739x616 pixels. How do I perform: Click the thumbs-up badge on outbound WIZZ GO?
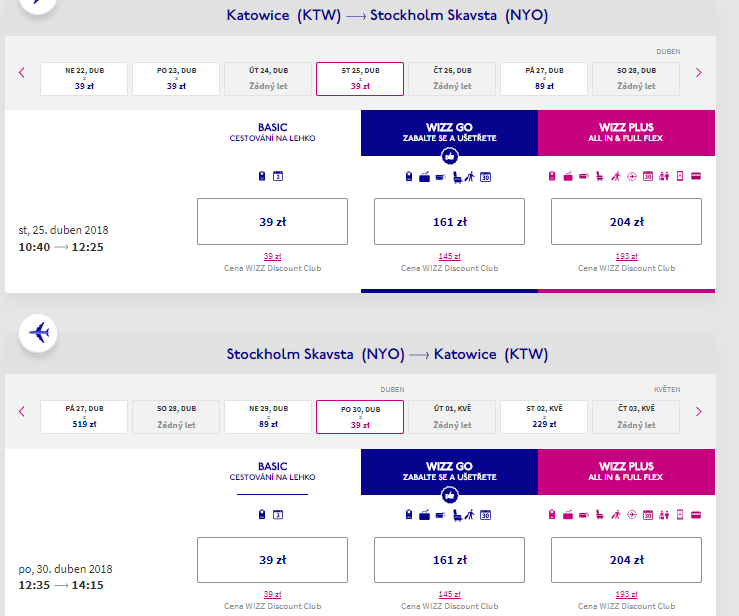pos(450,157)
